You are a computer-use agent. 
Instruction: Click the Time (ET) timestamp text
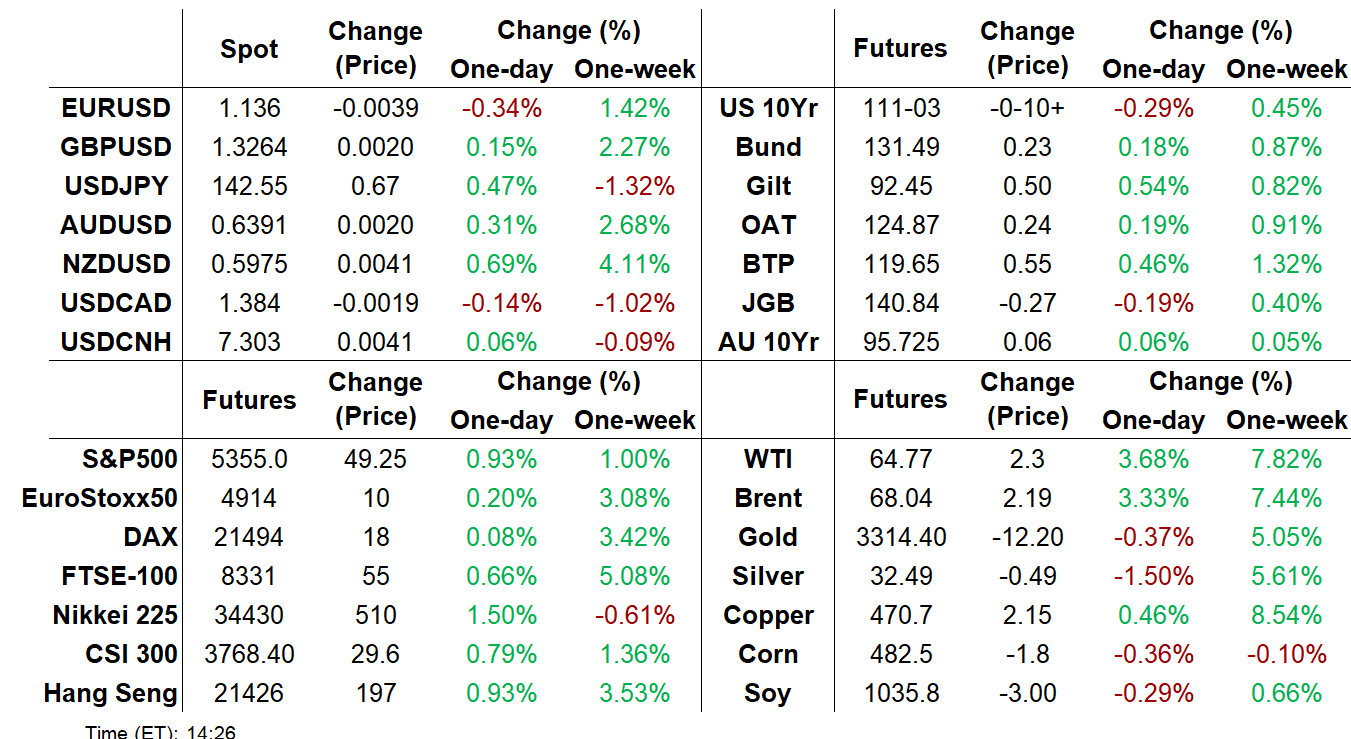coord(160,732)
